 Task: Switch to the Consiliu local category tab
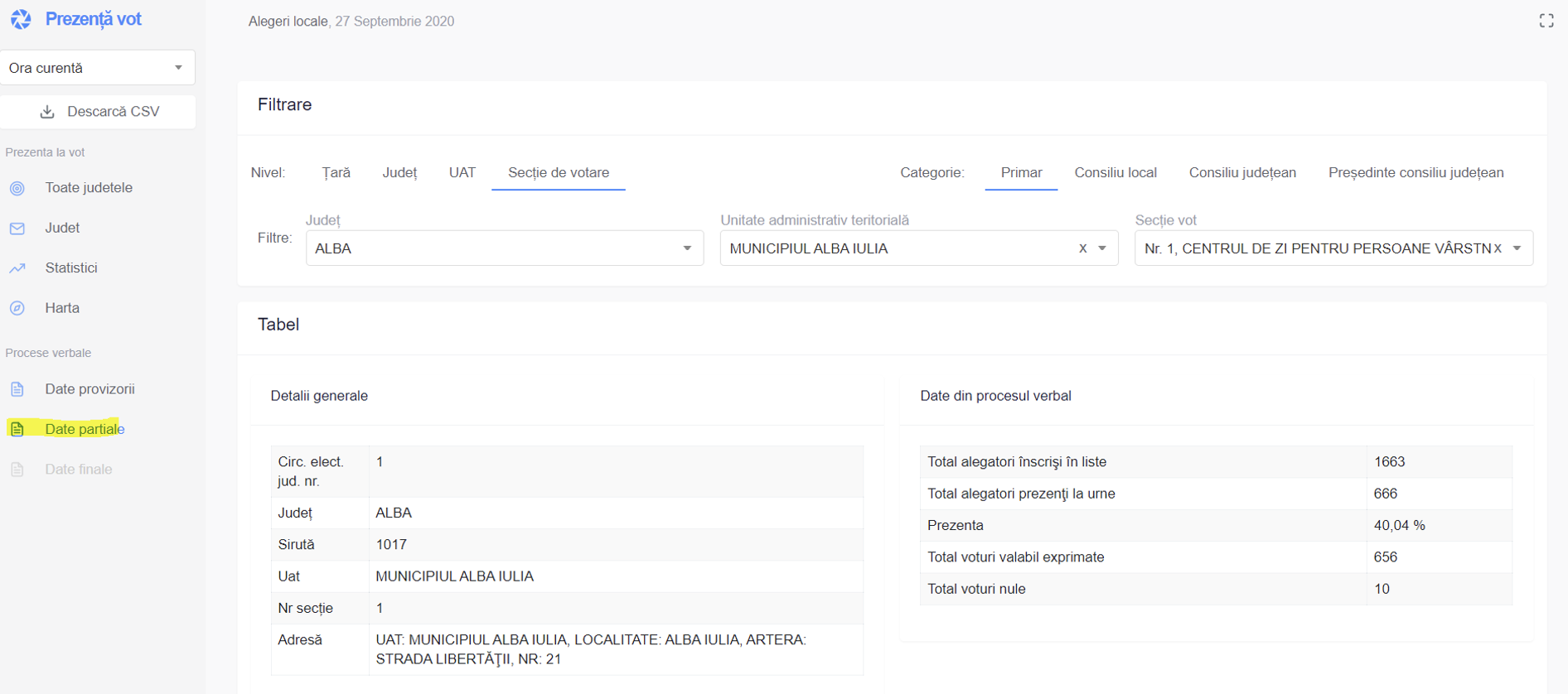tap(1115, 173)
